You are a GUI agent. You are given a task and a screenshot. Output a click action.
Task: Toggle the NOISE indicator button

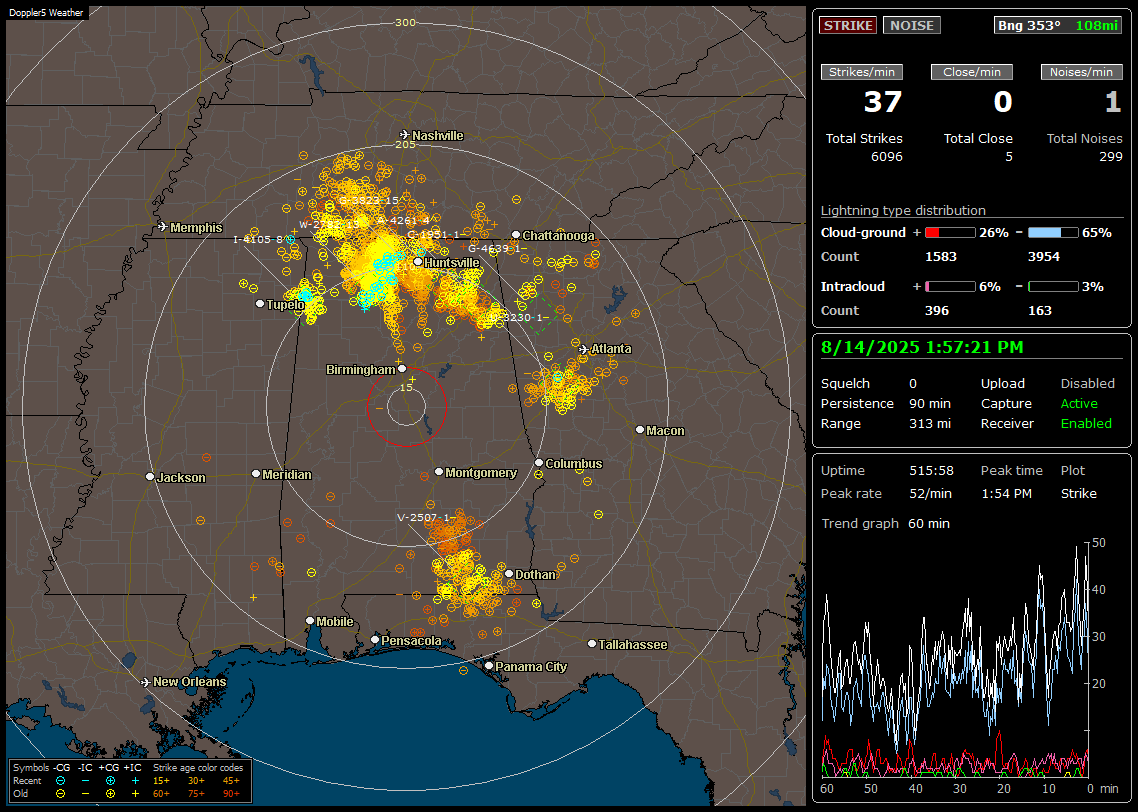pyautogui.click(x=912, y=25)
